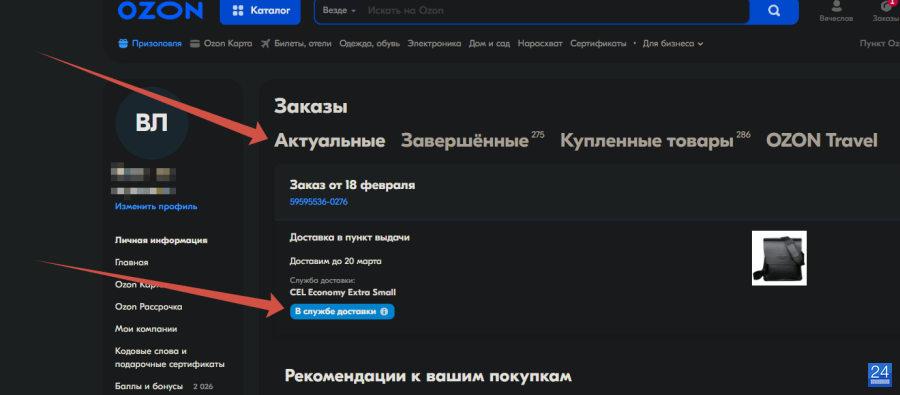Viewport: 900px width, 395px height.
Task: Go to Дом и сад category
Action: point(489,44)
